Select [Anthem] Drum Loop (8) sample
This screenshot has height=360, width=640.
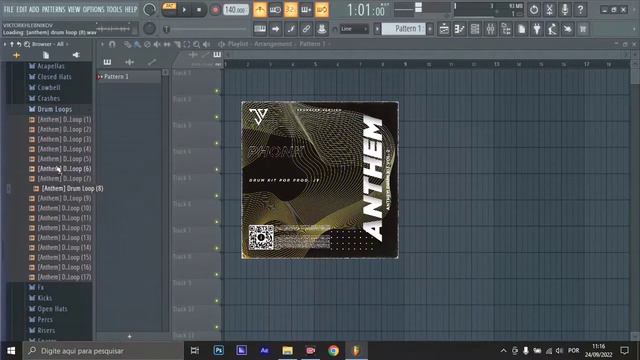(68, 189)
